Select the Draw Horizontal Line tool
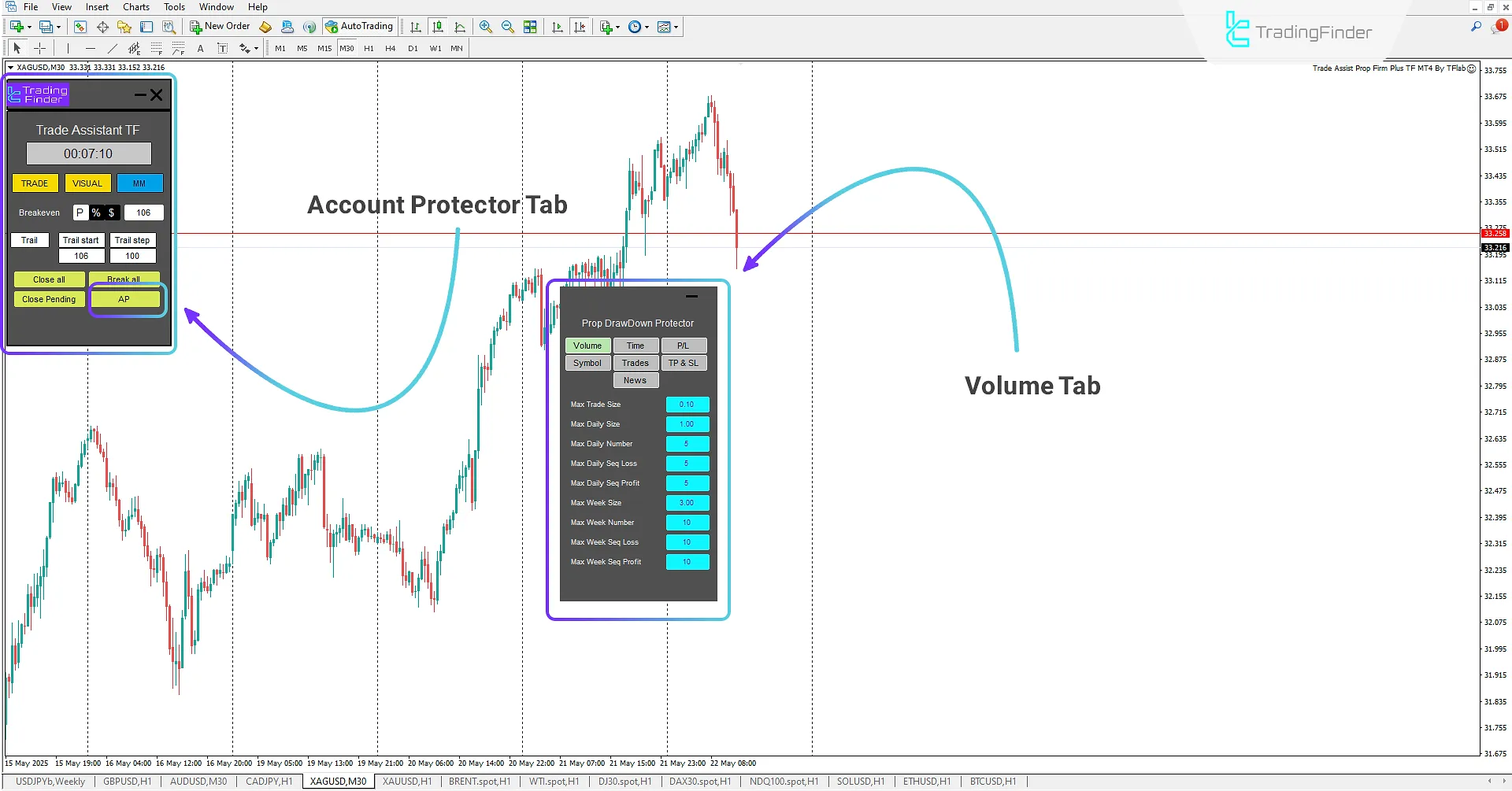The width and height of the screenshot is (1512, 791). (90, 48)
